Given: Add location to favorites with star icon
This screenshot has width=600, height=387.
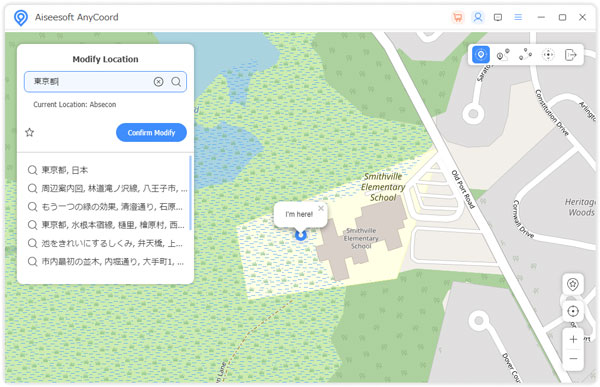Looking at the screenshot, I should coord(29,132).
